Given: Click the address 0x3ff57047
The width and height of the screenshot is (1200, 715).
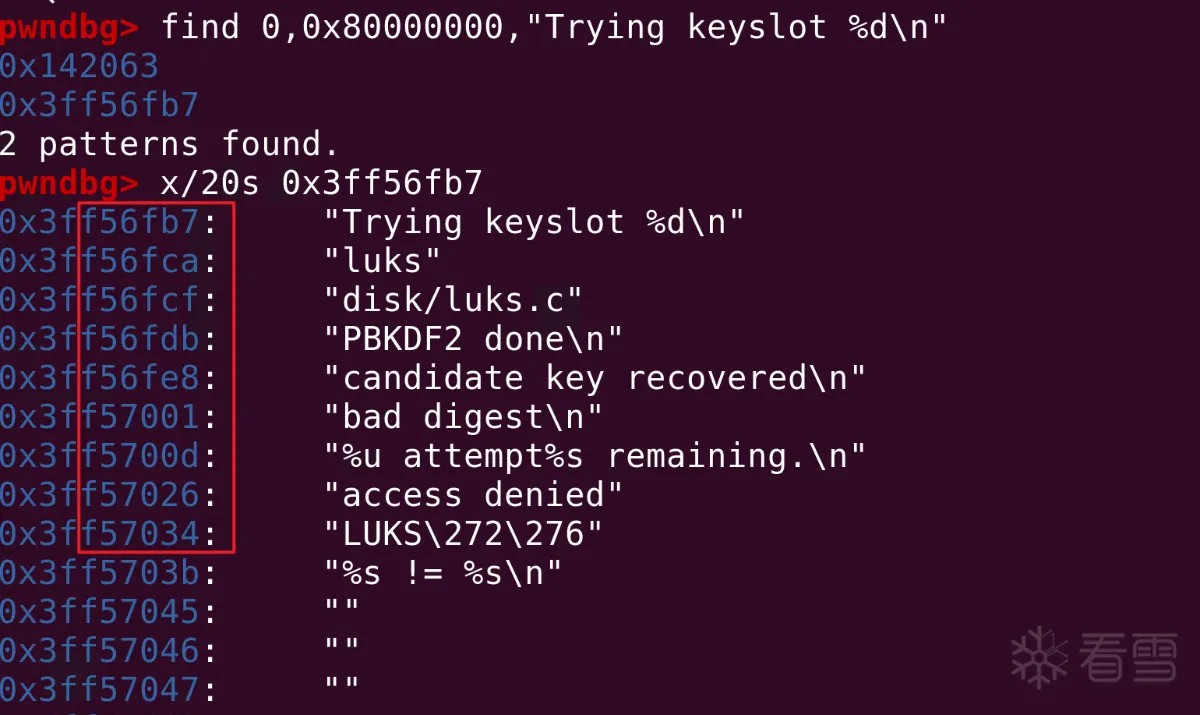Looking at the screenshot, I should (100, 690).
